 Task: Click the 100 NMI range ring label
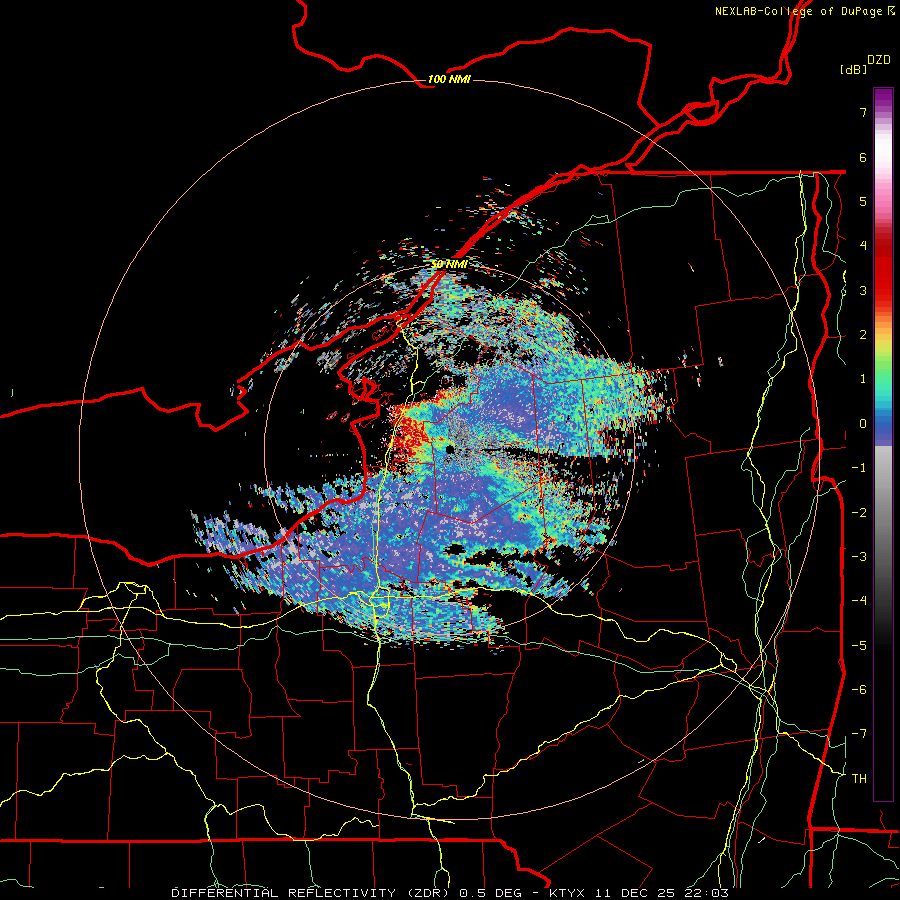[449, 79]
